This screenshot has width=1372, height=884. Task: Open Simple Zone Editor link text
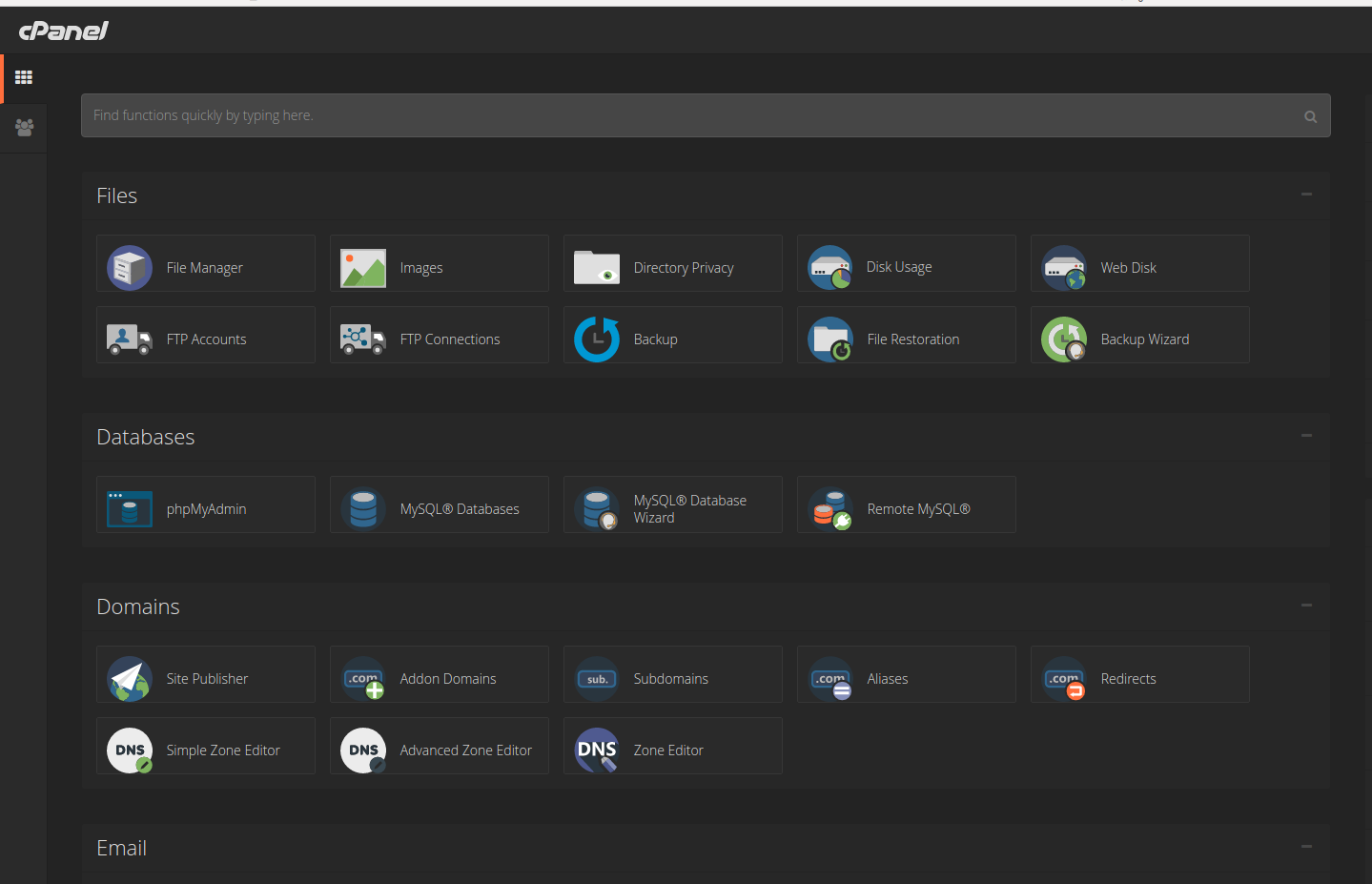pos(223,750)
